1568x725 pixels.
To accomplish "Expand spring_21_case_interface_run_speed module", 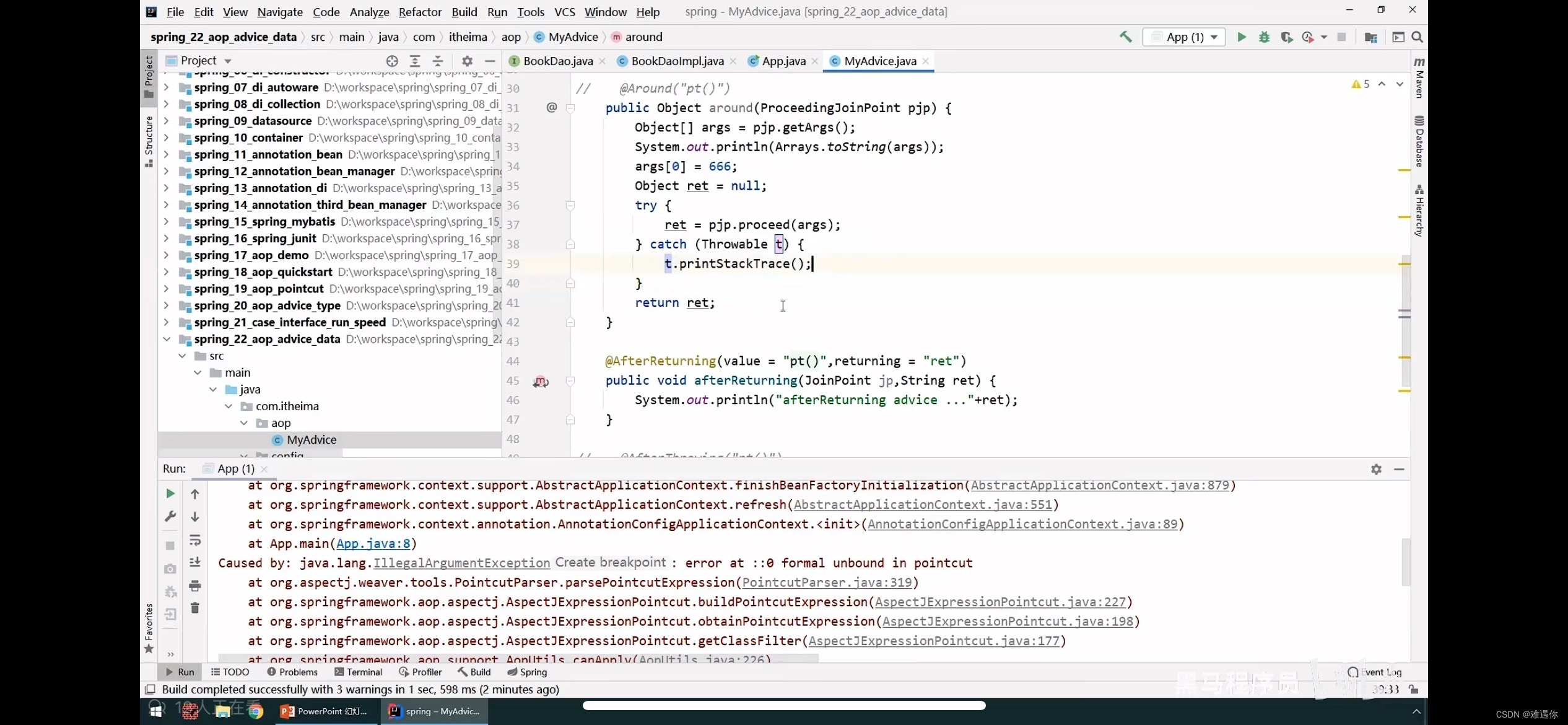I will click(x=166, y=322).
